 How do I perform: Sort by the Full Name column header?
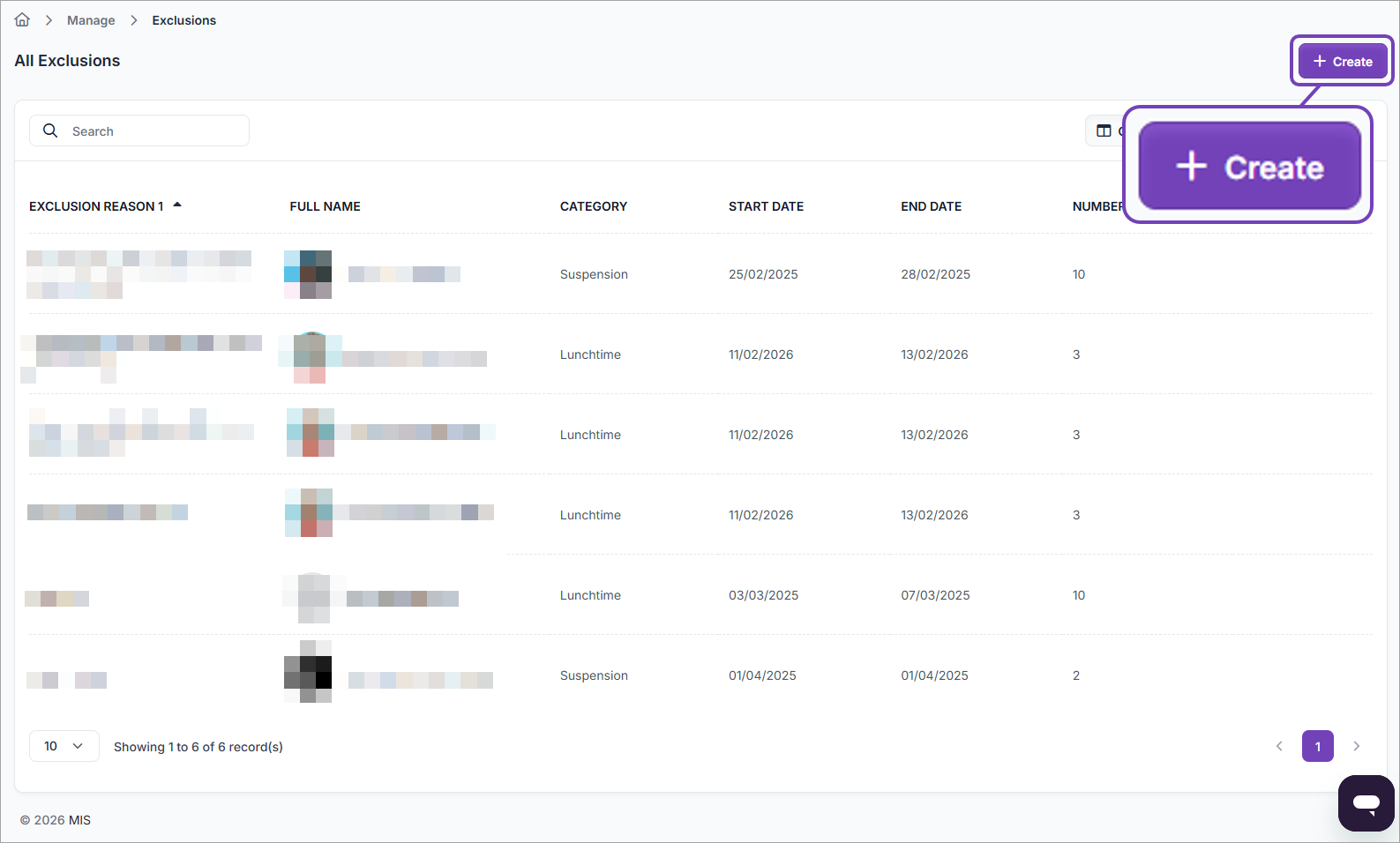click(x=325, y=206)
